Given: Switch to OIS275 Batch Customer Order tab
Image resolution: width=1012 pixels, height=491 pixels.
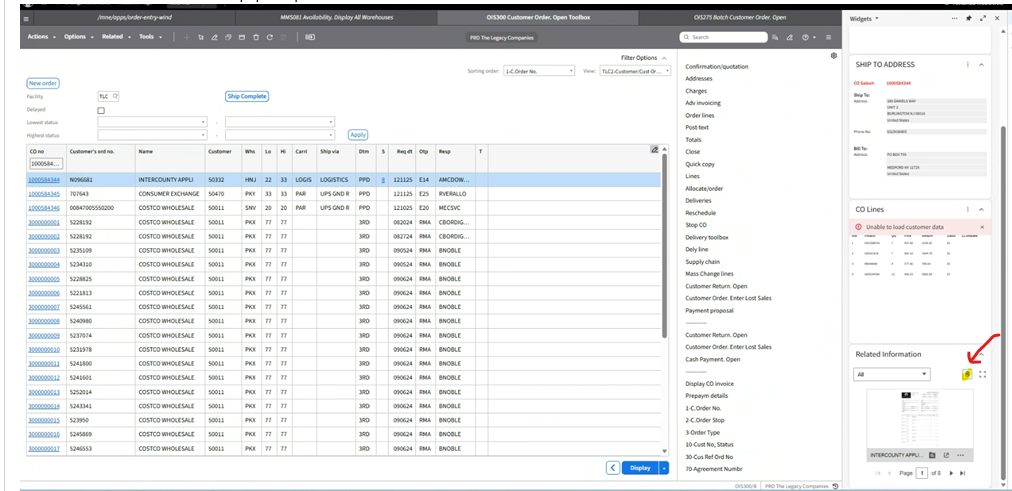Looking at the screenshot, I should pyautogui.click(x=740, y=17).
